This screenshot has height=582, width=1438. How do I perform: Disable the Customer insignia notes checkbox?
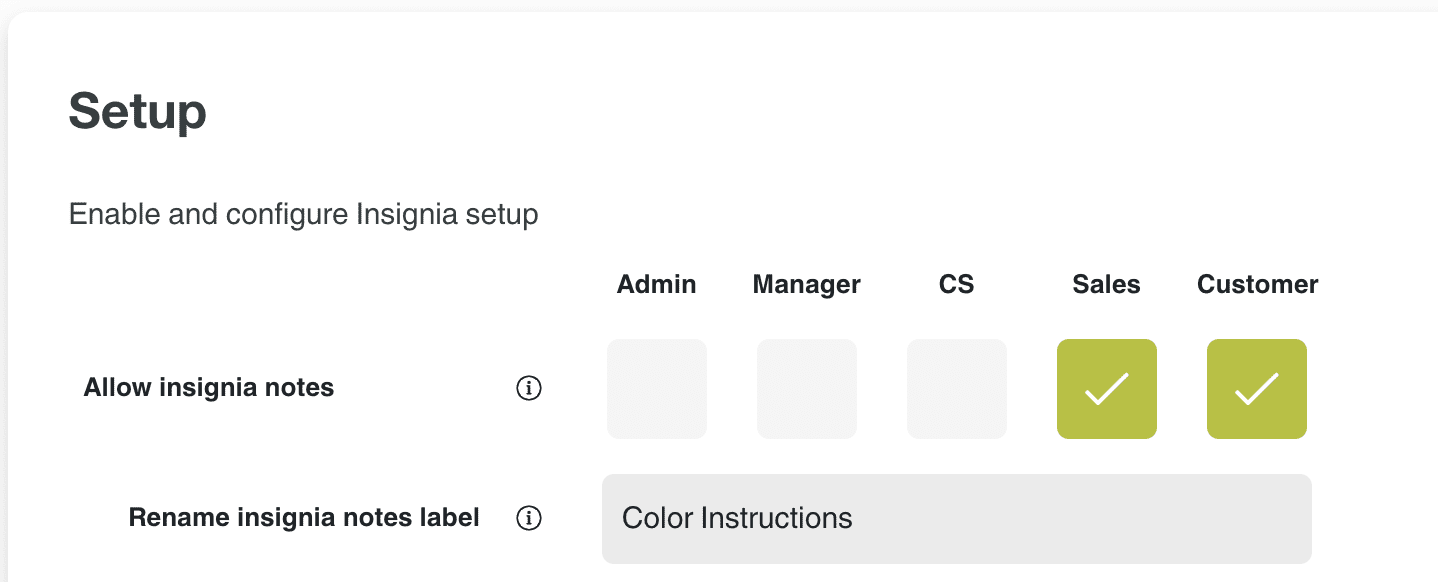(1257, 389)
